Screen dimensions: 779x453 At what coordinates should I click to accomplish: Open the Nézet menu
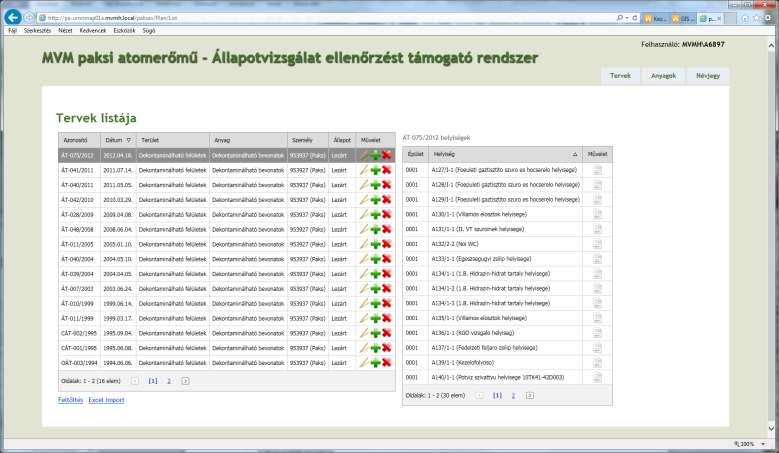(65, 31)
